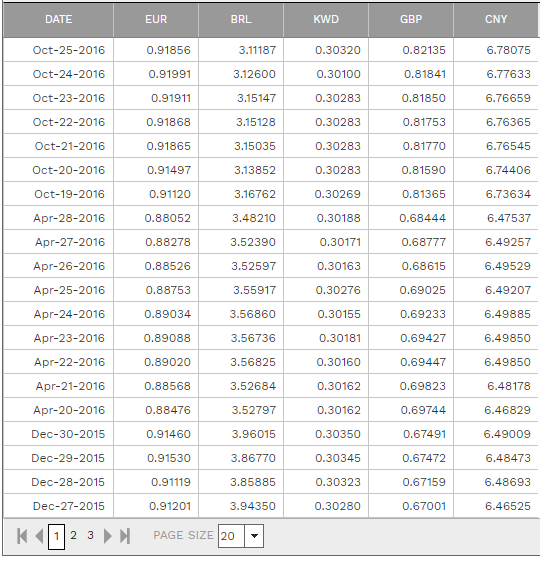Select the Apr-25-2016 date cell
Screen dimensions: 540x561
click(58, 289)
